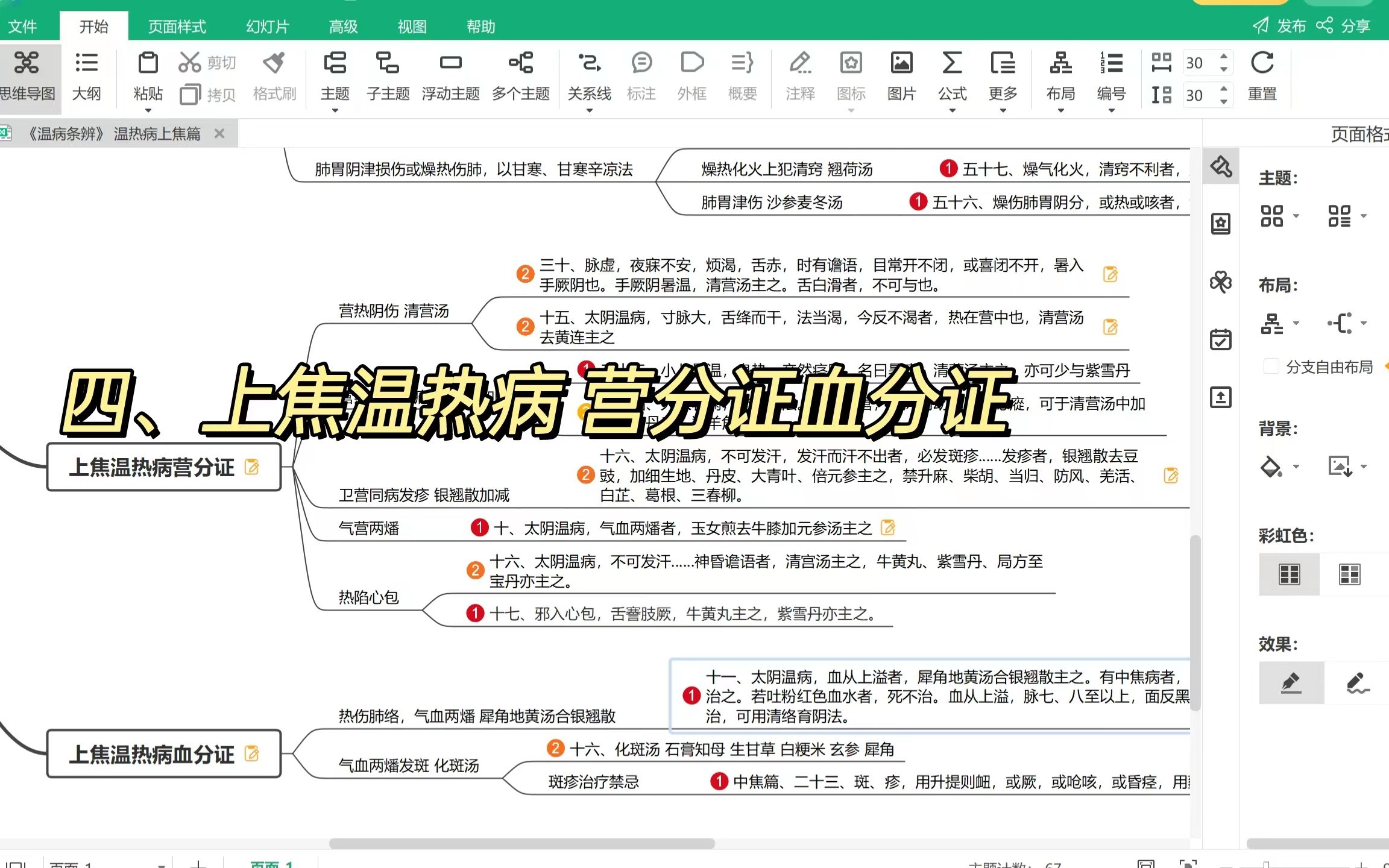Click the vertical spacing 30 input field
Image resolution: width=1389 pixels, height=868 pixels.
tap(1200, 95)
